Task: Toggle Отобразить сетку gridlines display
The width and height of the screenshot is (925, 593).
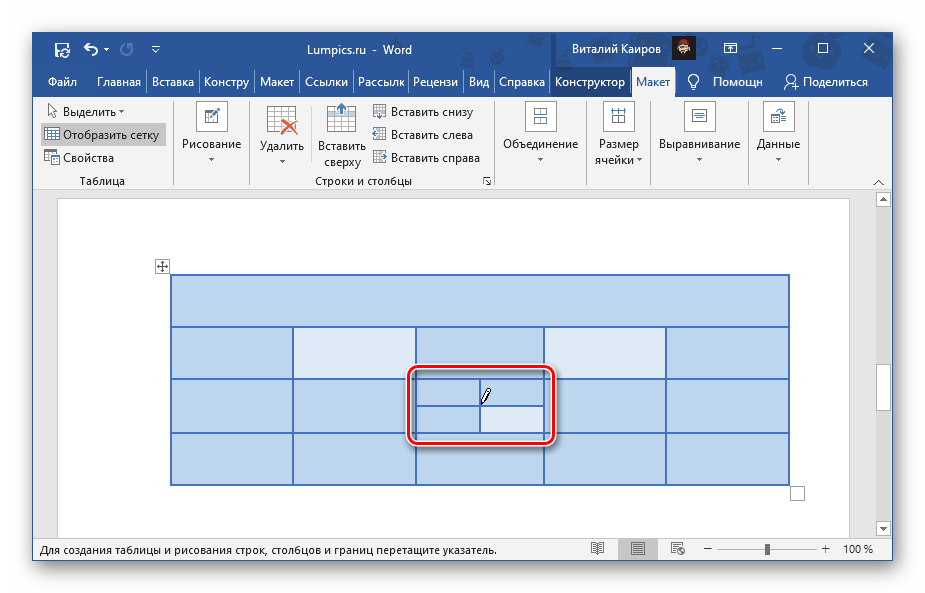Action: pos(101,135)
